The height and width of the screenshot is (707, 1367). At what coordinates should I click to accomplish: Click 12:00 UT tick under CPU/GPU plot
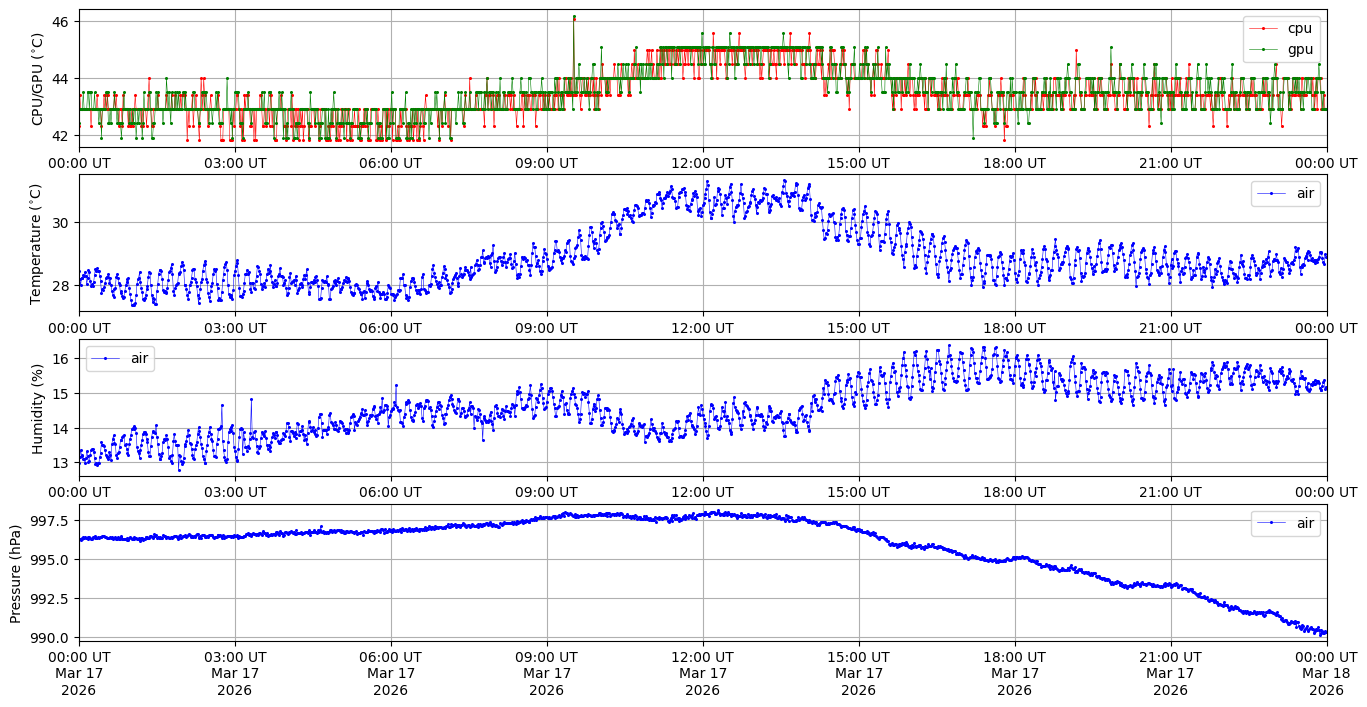pyautogui.click(x=702, y=163)
